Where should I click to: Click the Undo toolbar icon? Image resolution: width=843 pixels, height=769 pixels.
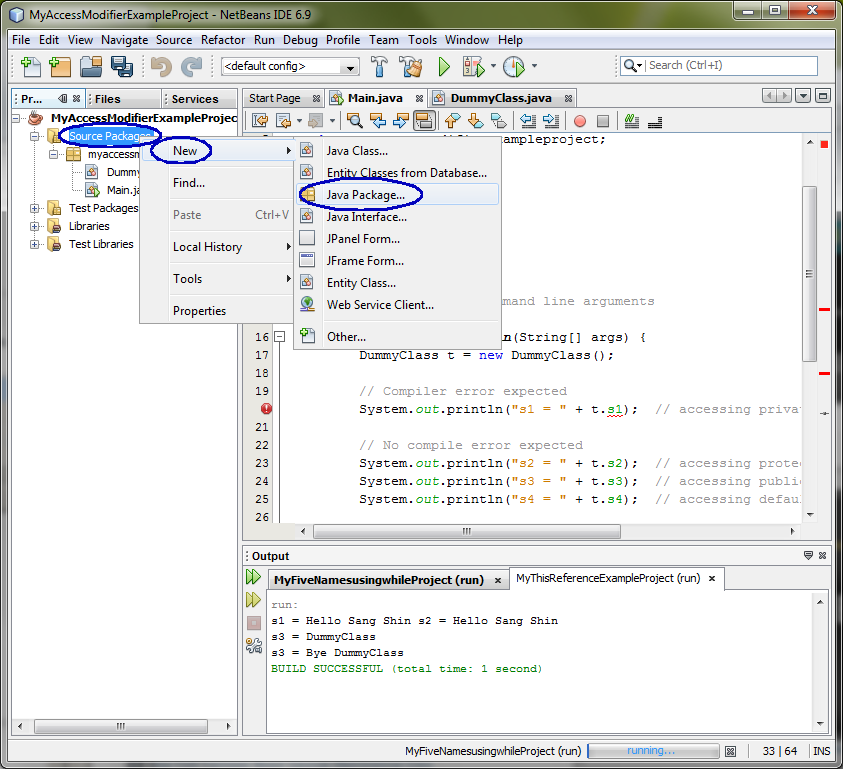coord(161,66)
